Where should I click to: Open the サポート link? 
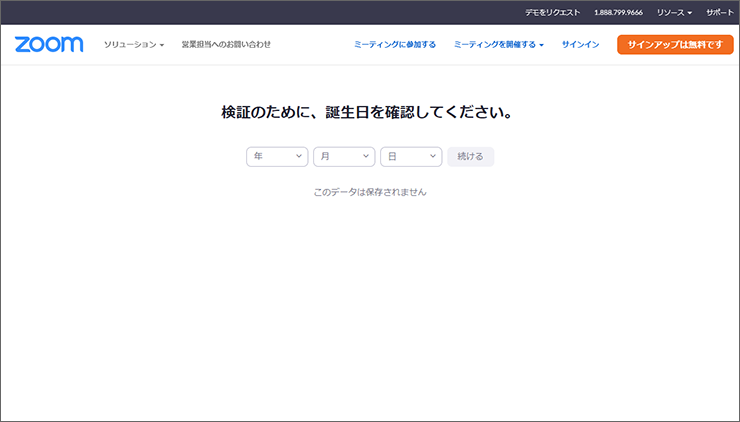tap(719, 12)
